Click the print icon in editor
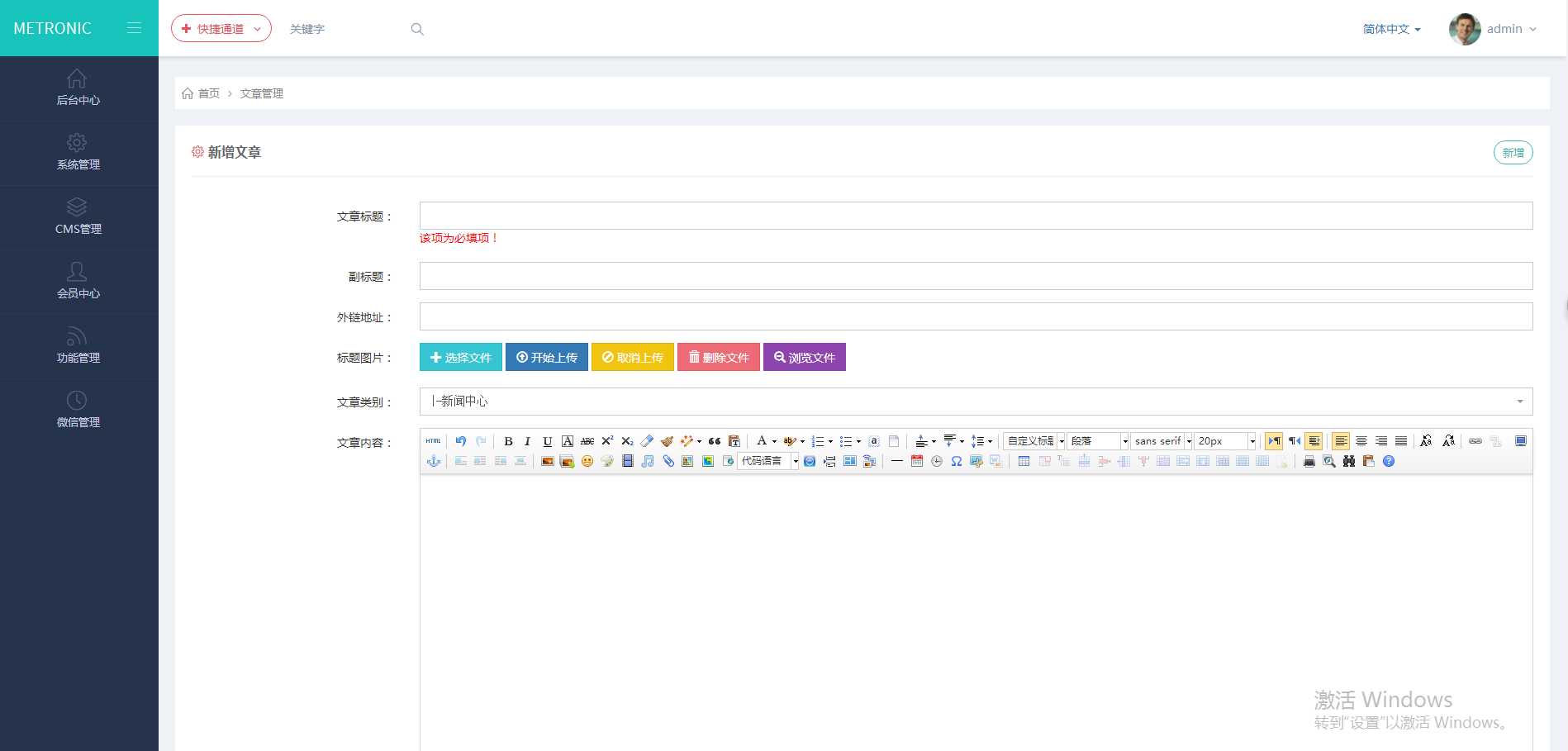1568x751 pixels. (x=1309, y=461)
